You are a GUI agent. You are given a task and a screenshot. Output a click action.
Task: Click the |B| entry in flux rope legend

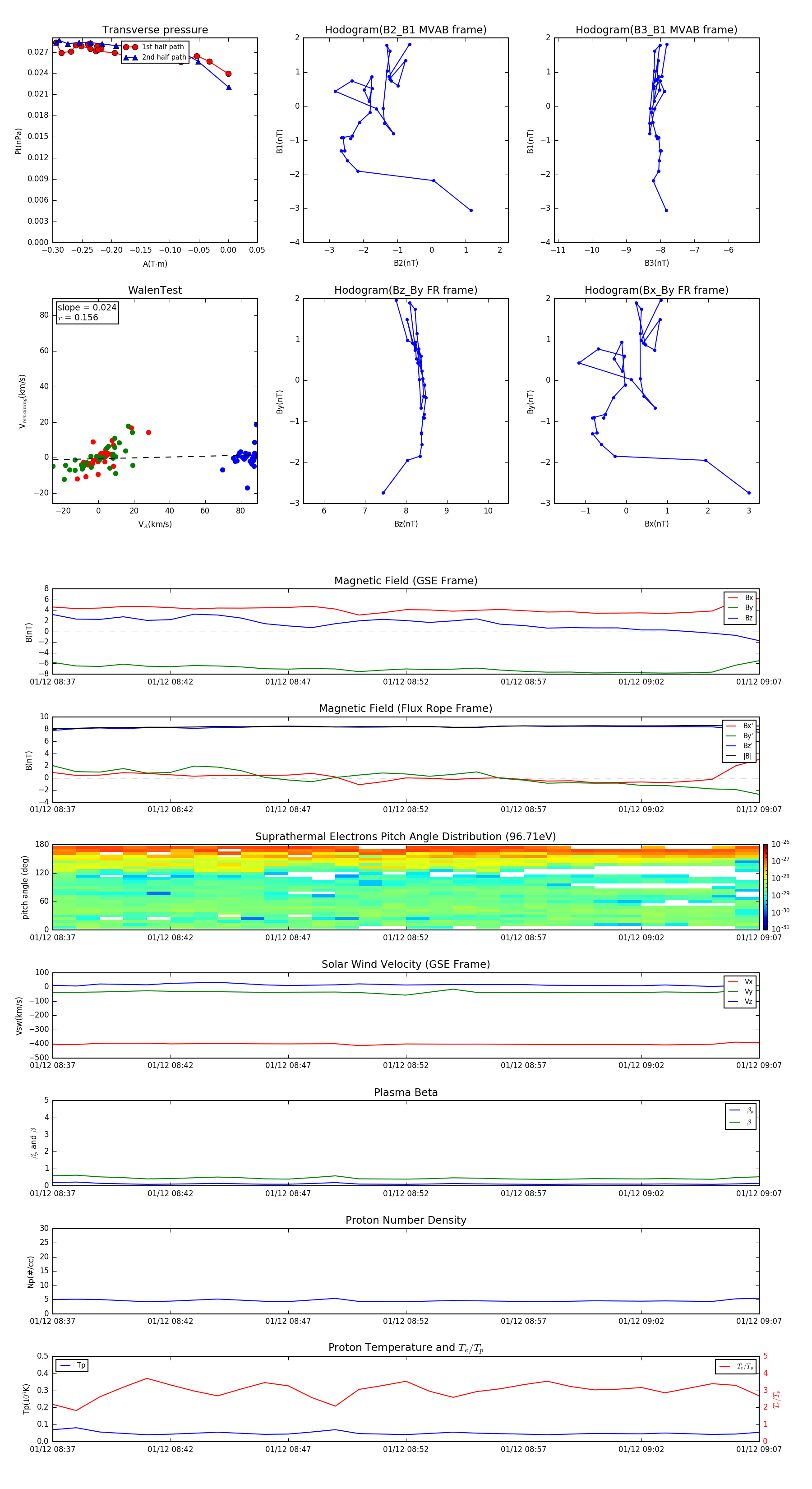point(740,756)
